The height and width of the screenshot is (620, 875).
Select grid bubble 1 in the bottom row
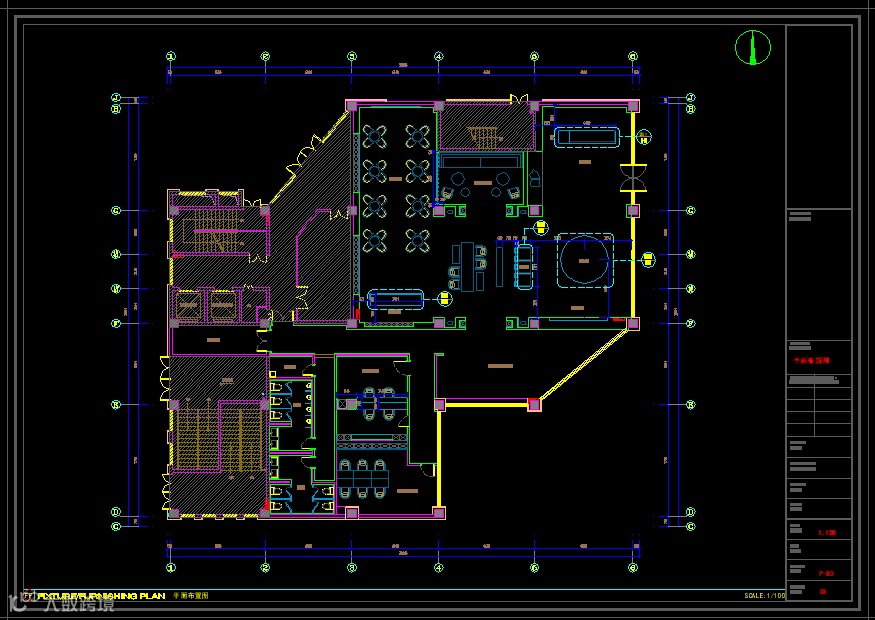[x=171, y=568]
